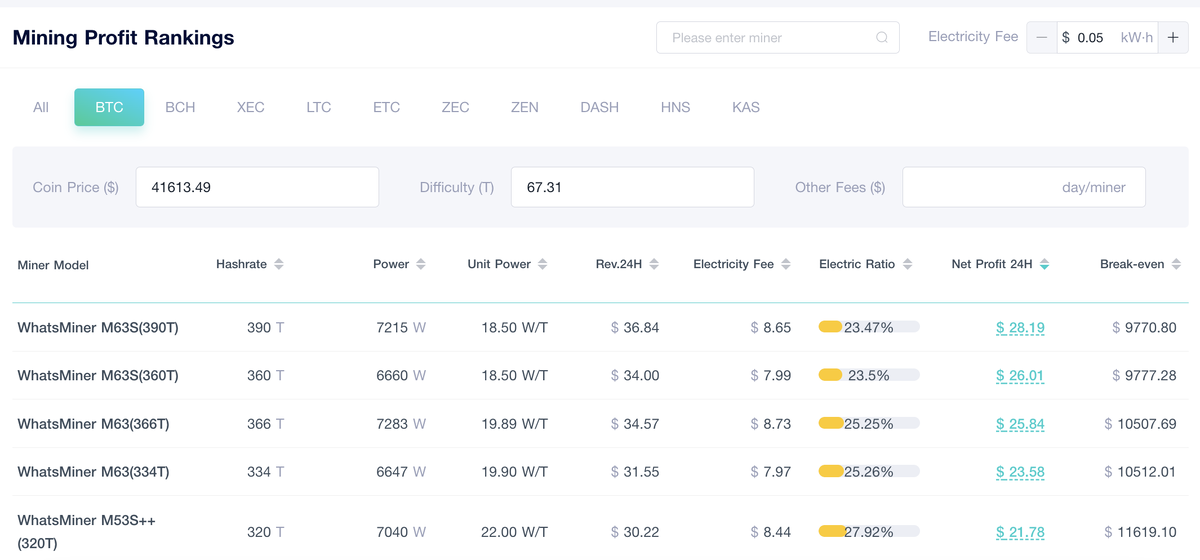Screen dimensions: 1200x560
Task: Sort by Net Profit 24H arrows
Action: tap(1044, 264)
